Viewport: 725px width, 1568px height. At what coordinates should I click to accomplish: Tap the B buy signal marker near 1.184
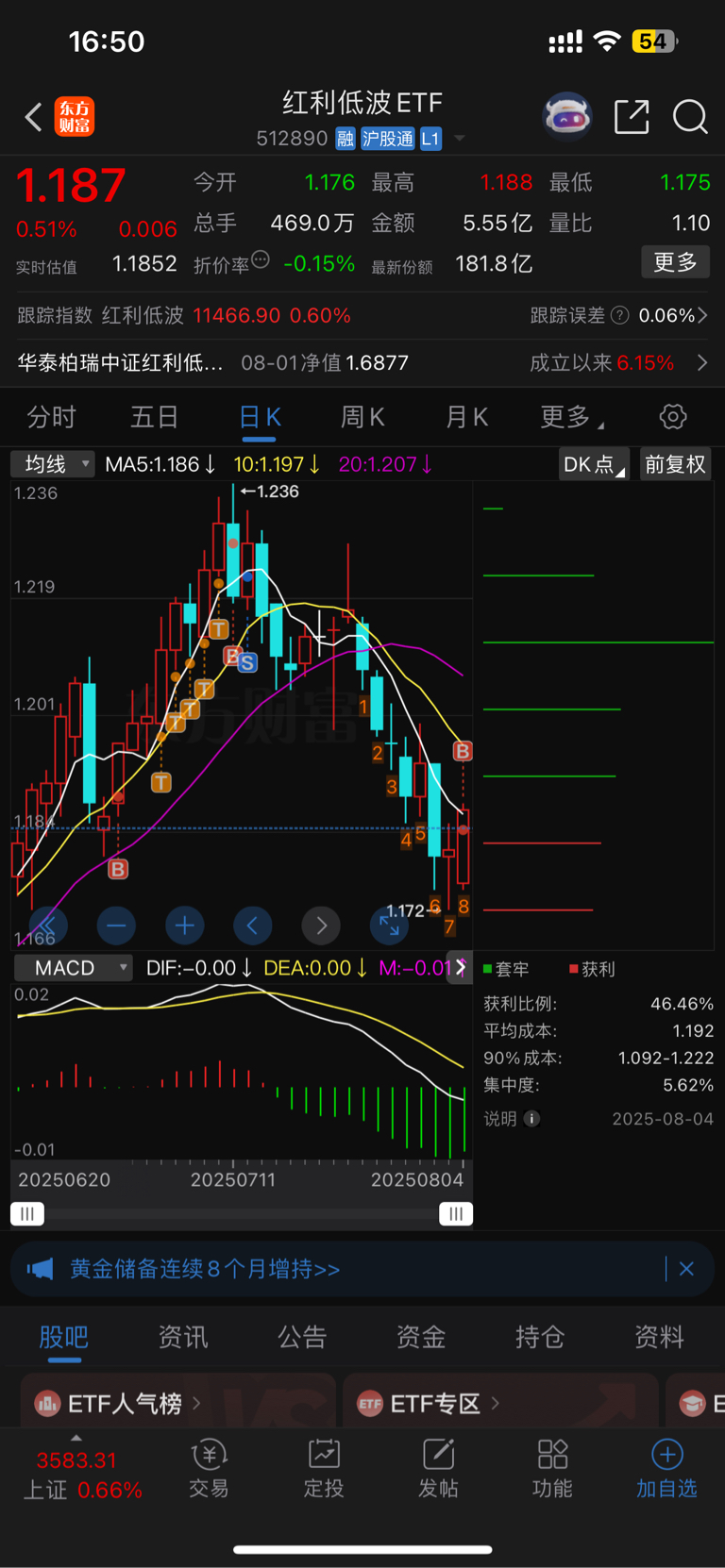coord(118,869)
